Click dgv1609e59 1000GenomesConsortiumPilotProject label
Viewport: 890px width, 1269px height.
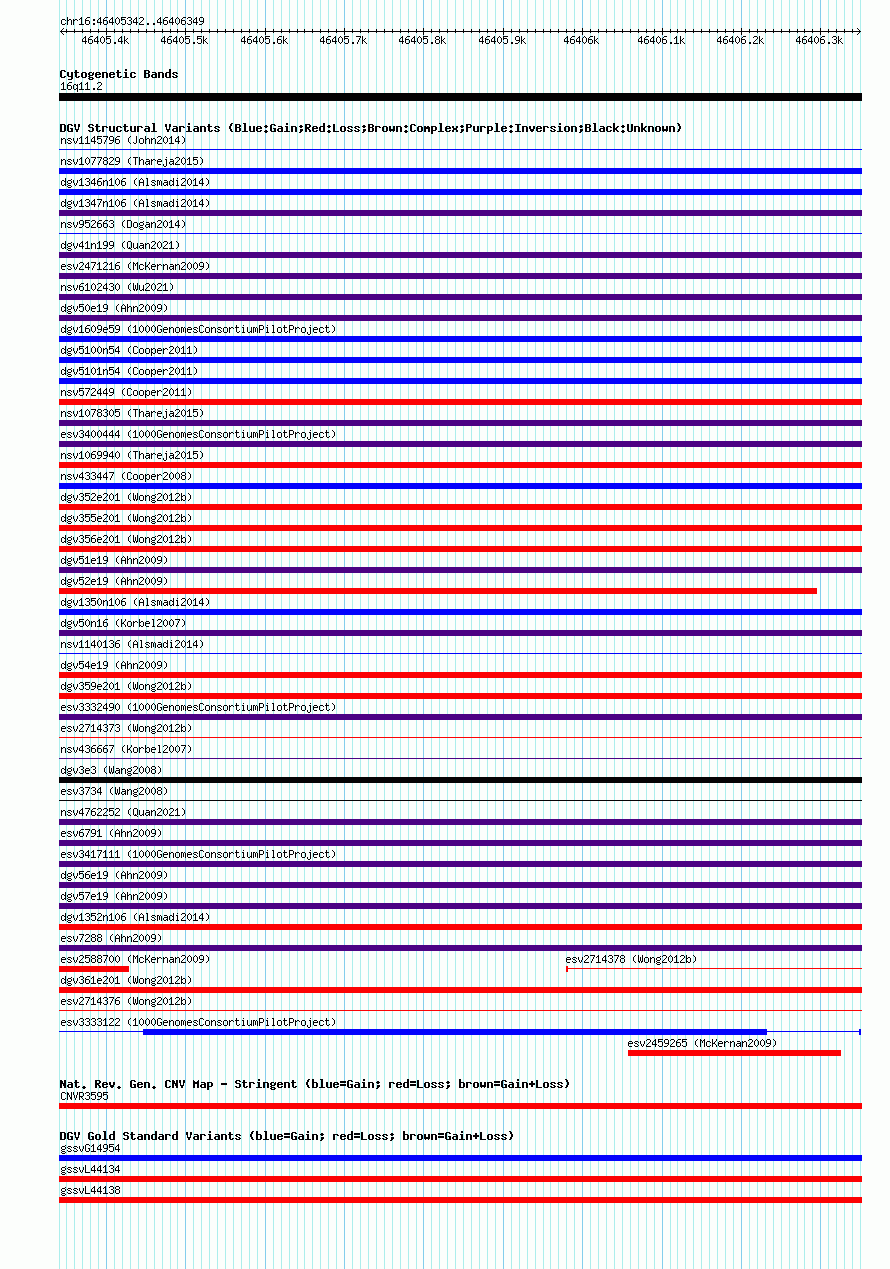198,329
